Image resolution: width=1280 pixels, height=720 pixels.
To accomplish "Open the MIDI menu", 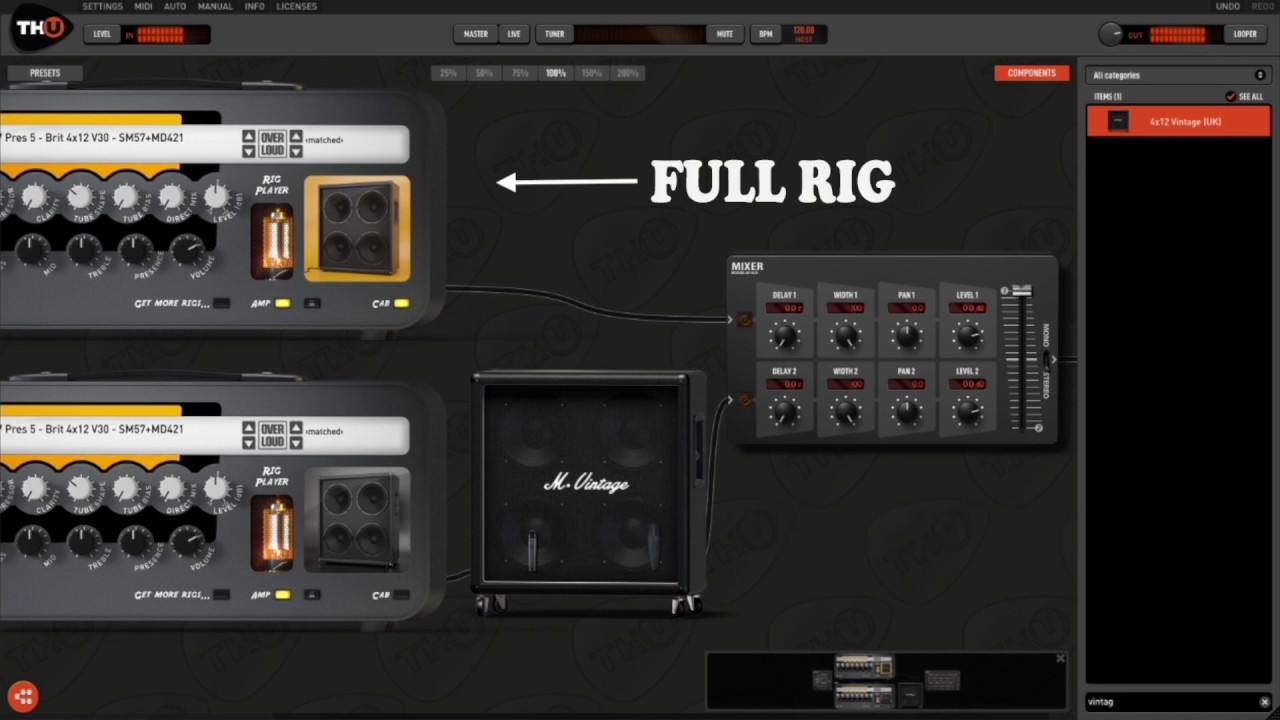I will [x=143, y=6].
